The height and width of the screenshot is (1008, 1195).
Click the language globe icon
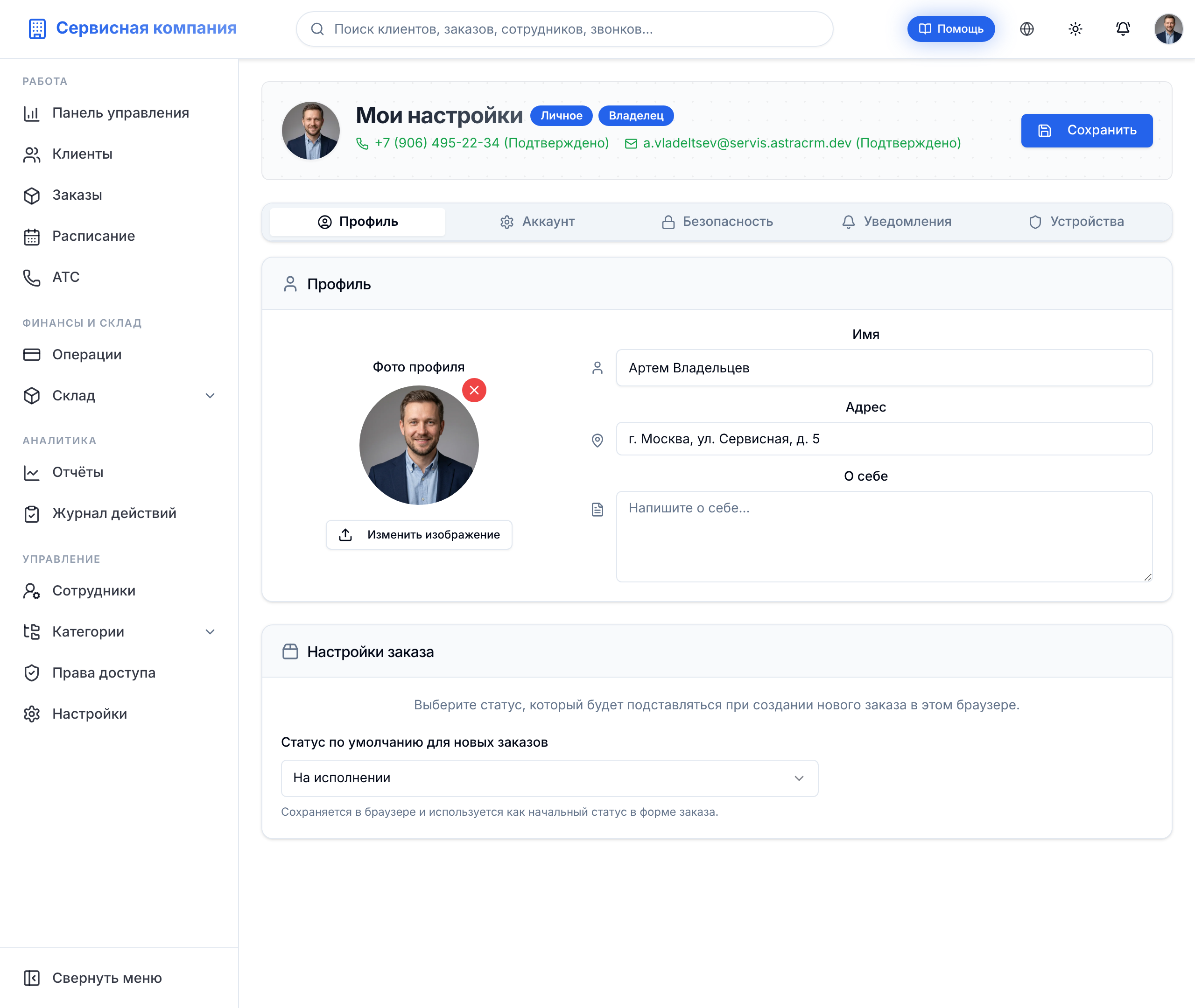pos(1026,29)
